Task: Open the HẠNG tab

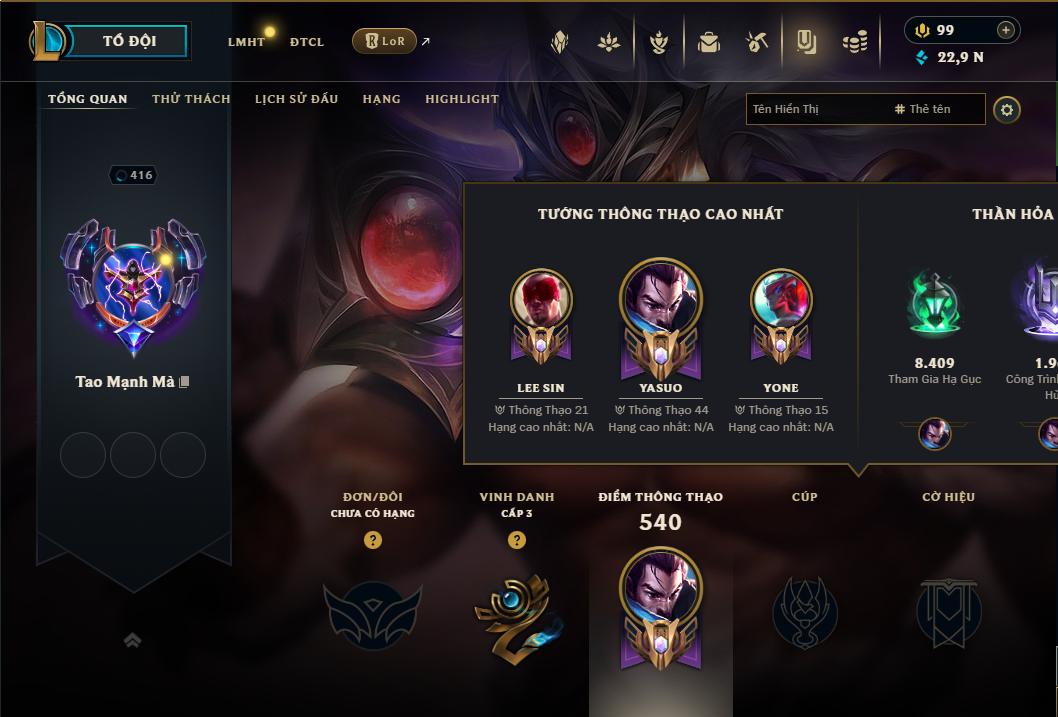Action: (381, 99)
